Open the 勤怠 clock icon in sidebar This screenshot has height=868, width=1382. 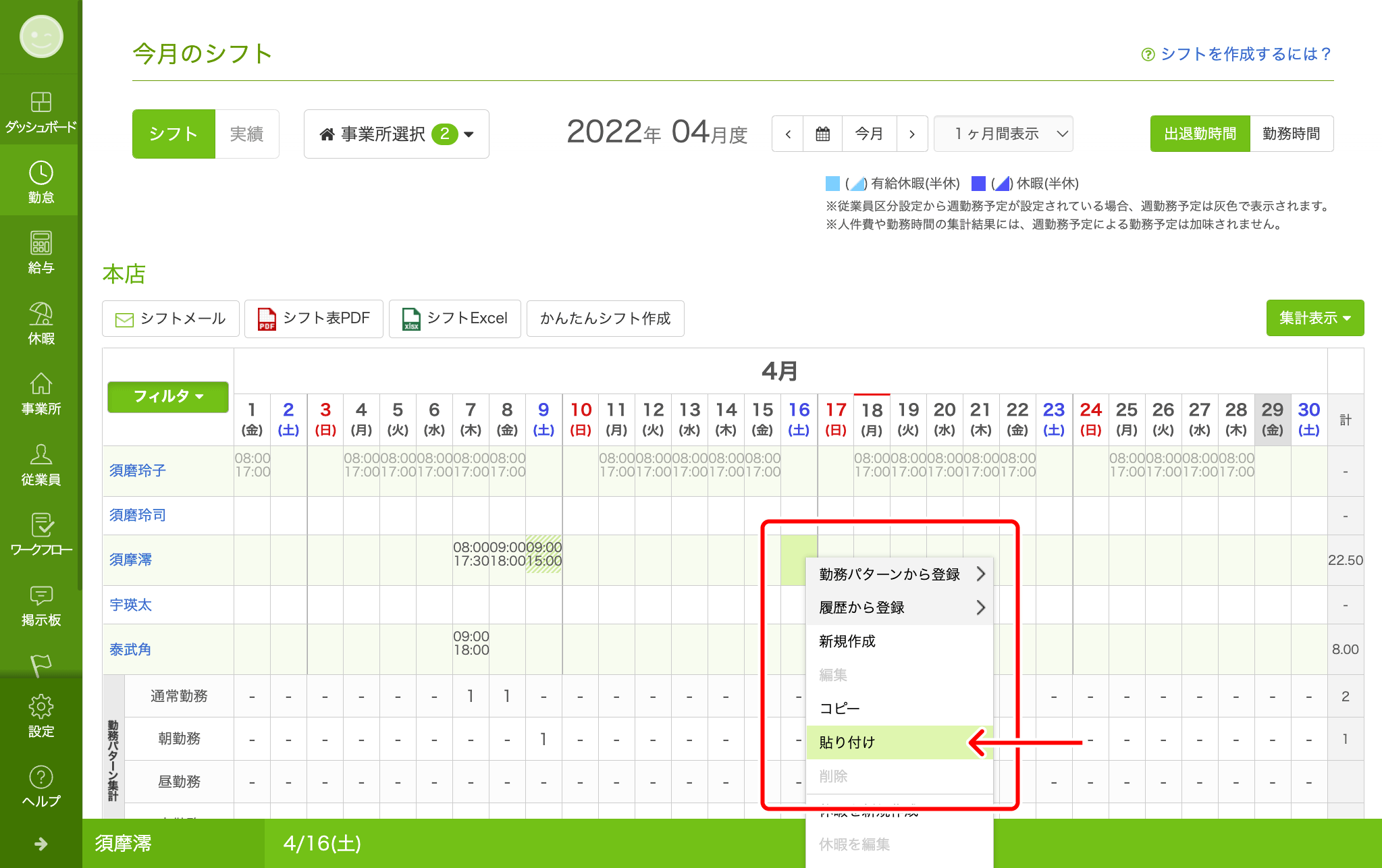click(41, 181)
